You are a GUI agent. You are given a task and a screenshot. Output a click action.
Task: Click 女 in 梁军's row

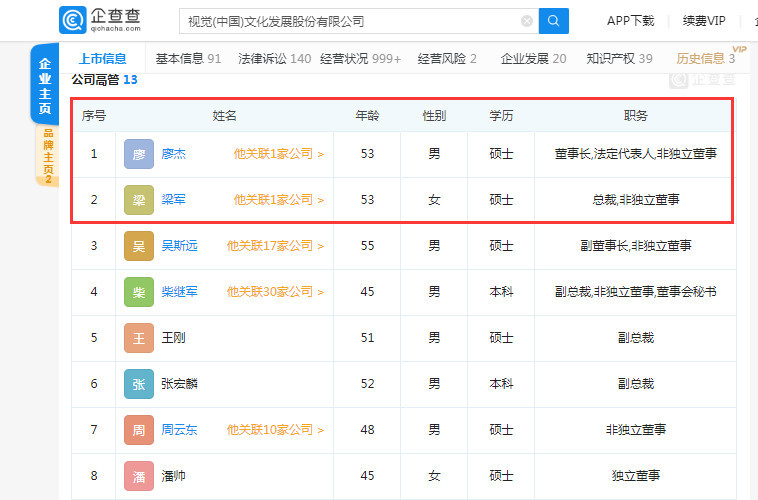tap(434, 200)
